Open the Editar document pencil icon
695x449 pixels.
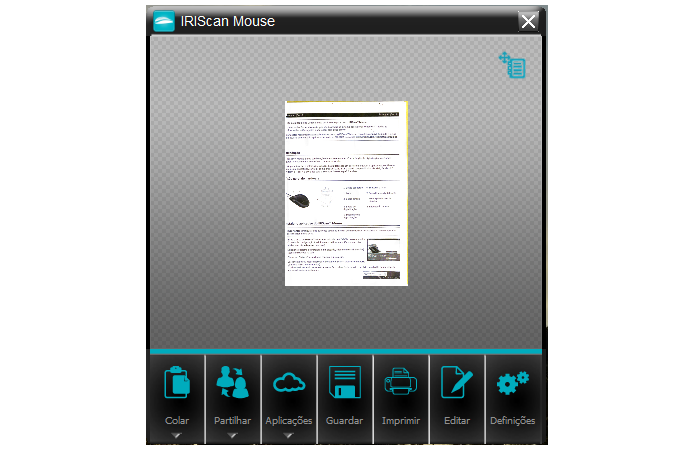pos(457,382)
